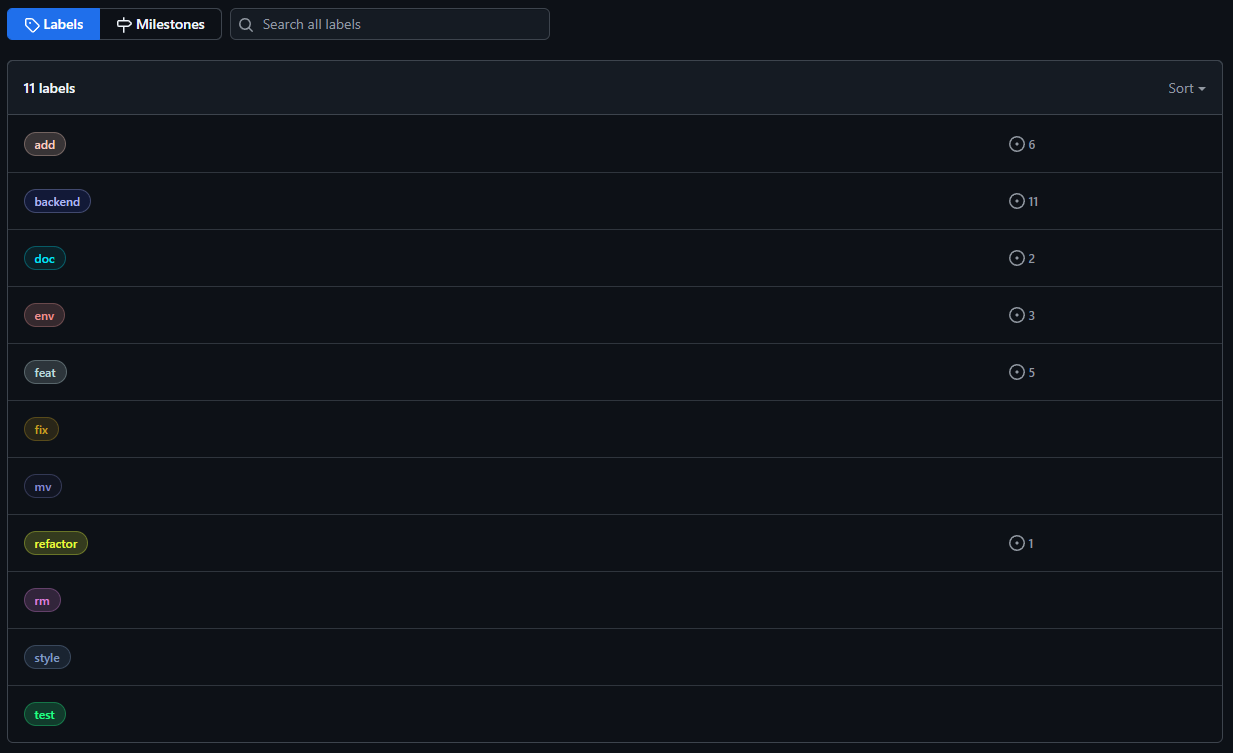Click the issue icon beside the env label
This screenshot has width=1233, height=753.
1015,314
